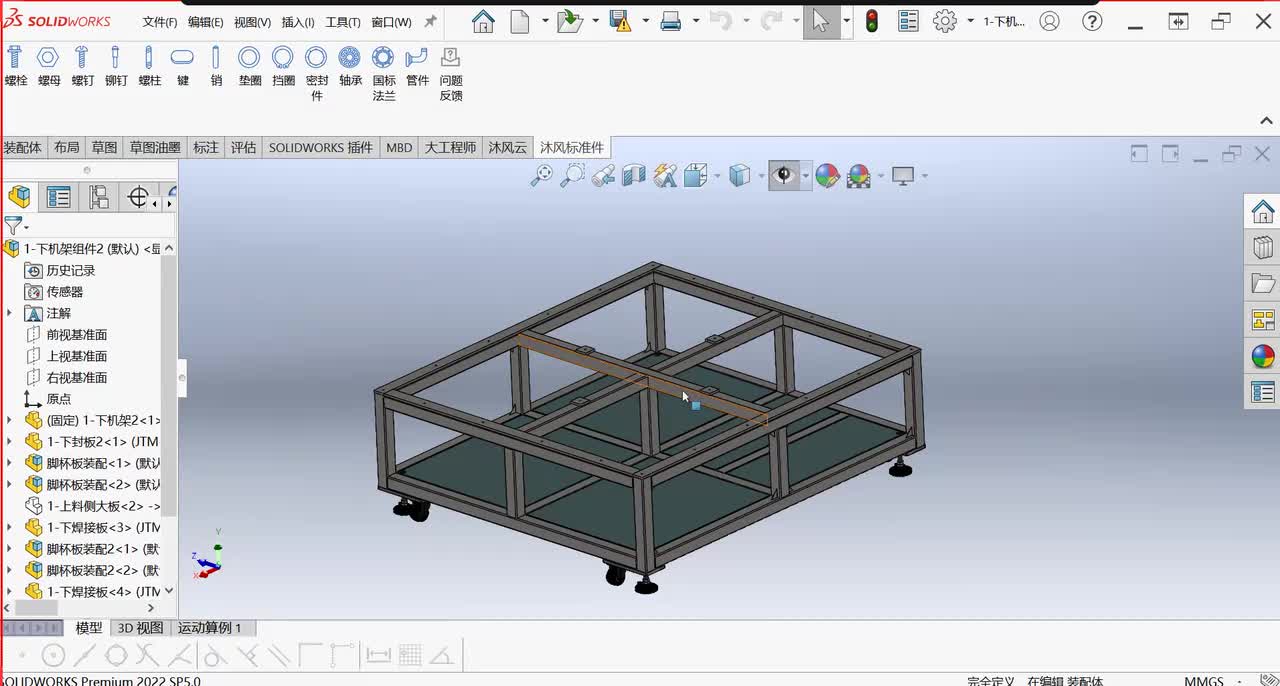Open the Options gear icon
Viewport: 1280px width, 686px height.
point(945,21)
